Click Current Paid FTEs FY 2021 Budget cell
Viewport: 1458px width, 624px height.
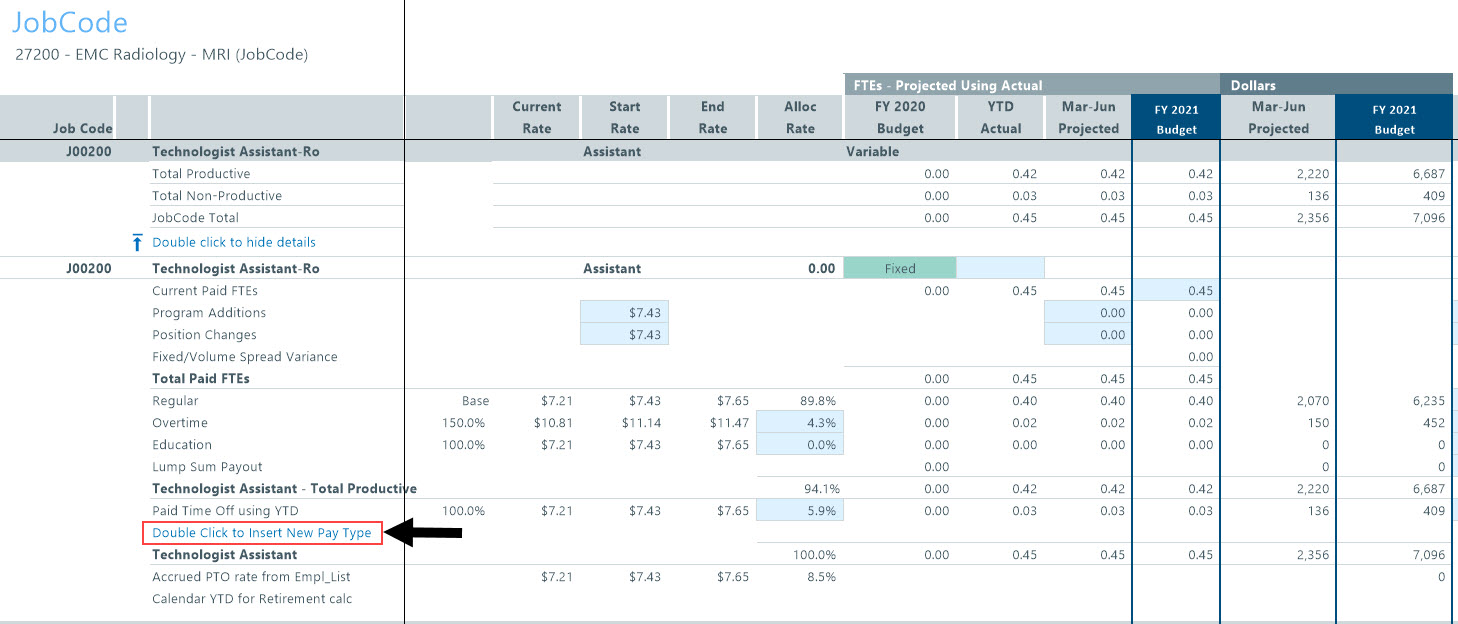pyautogui.click(x=1176, y=291)
